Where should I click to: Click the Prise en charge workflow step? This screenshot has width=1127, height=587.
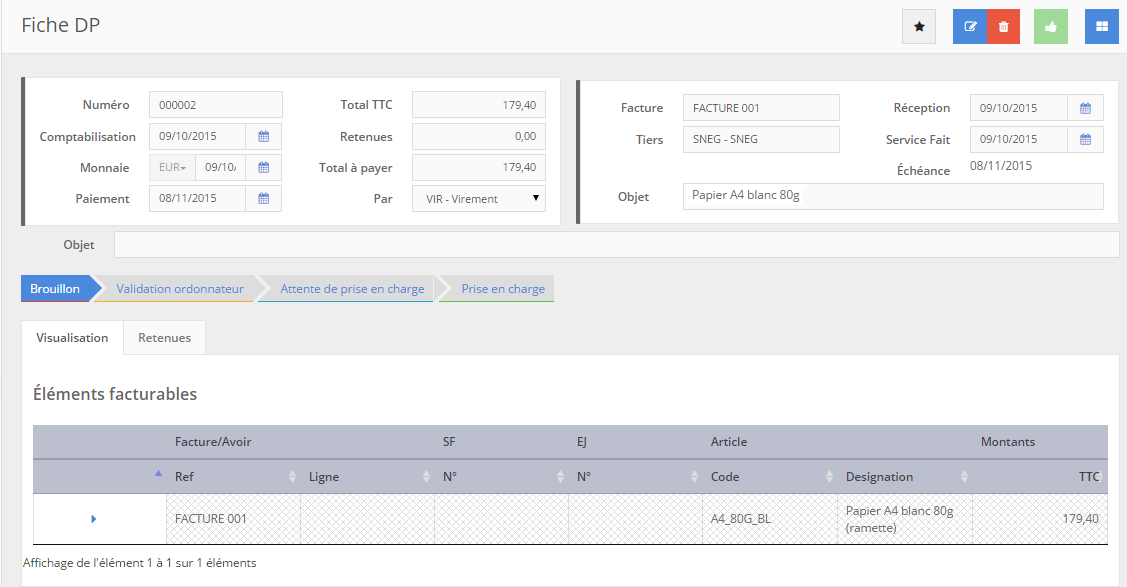point(502,289)
